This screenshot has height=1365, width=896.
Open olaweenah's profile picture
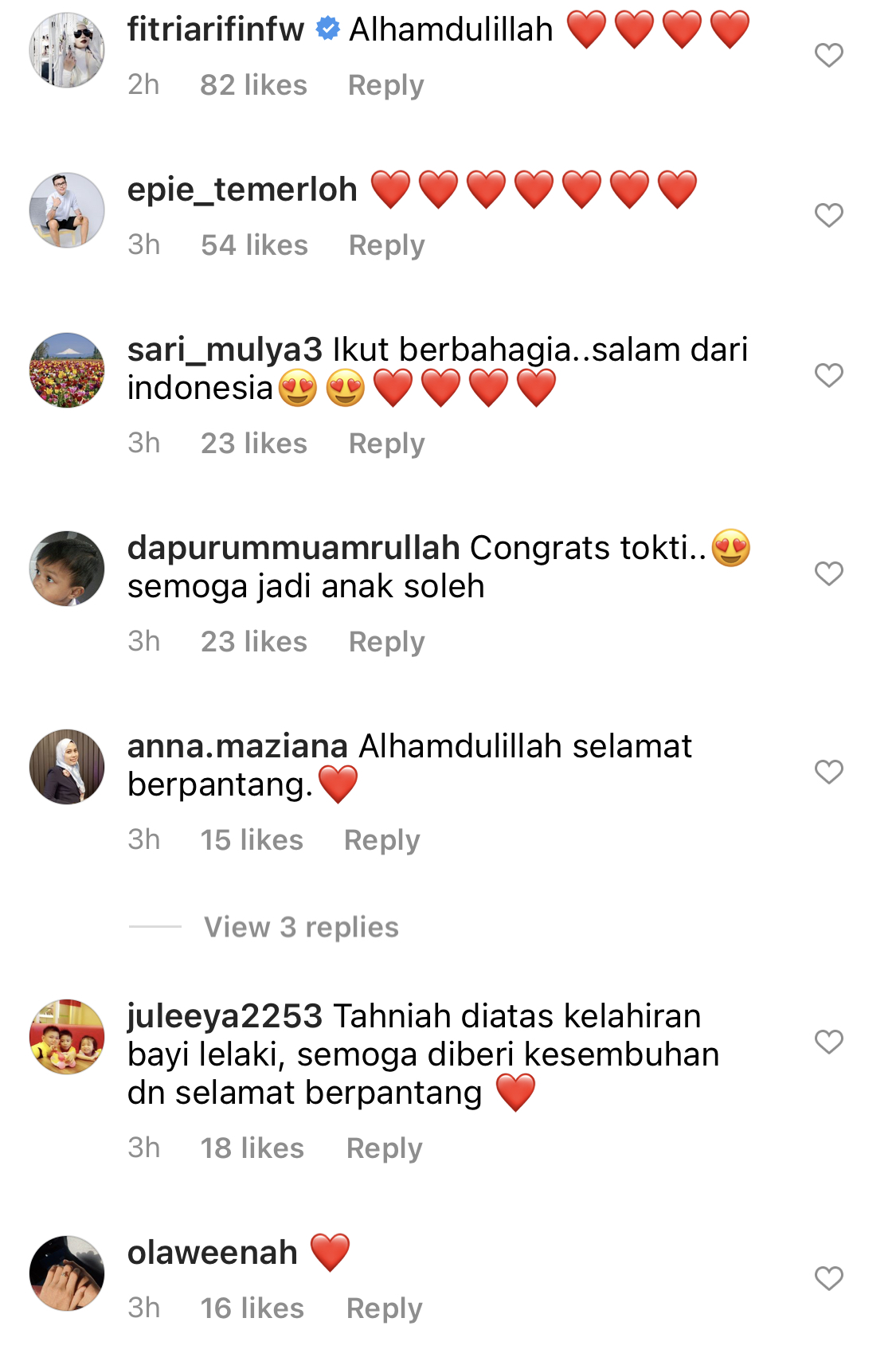pyautogui.click(x=67, y=1273)
